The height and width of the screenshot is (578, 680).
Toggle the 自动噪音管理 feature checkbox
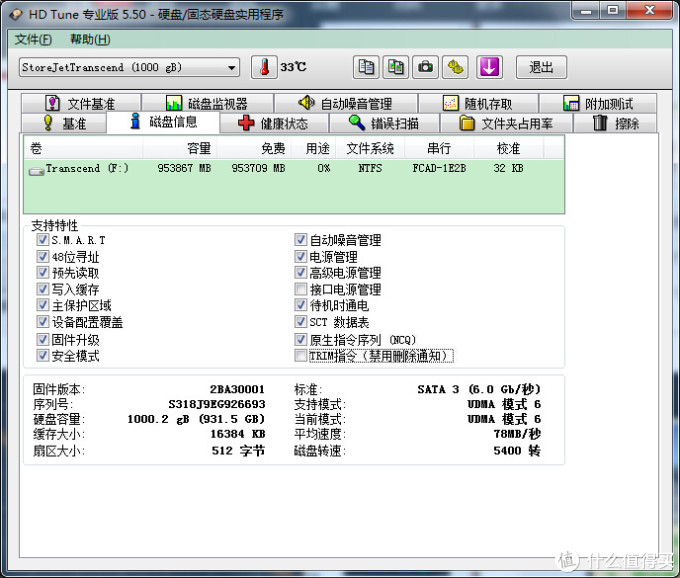pyautogui.click(x=301, y=239)
